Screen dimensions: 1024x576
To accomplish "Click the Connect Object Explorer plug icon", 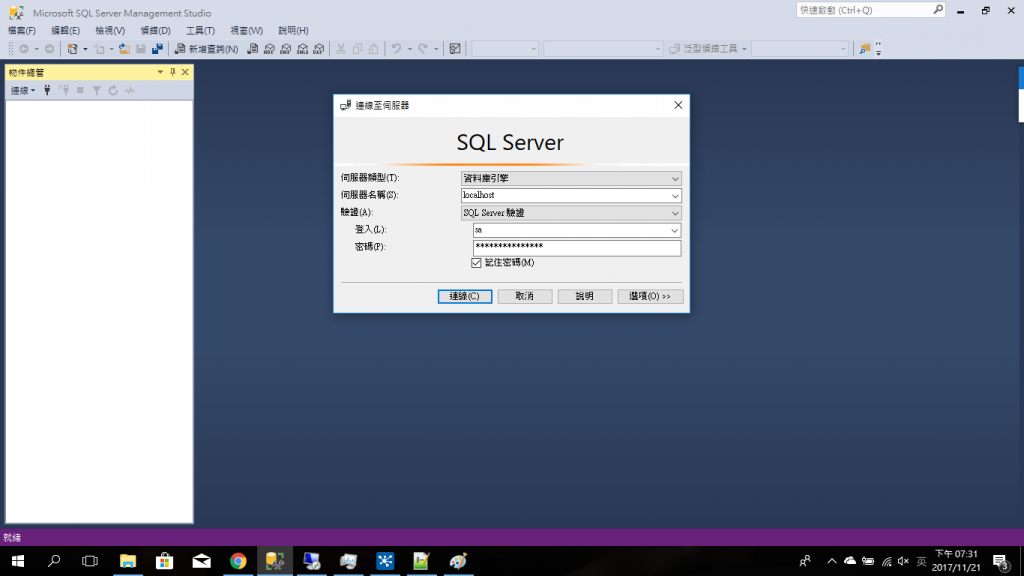I will (47, 90).
